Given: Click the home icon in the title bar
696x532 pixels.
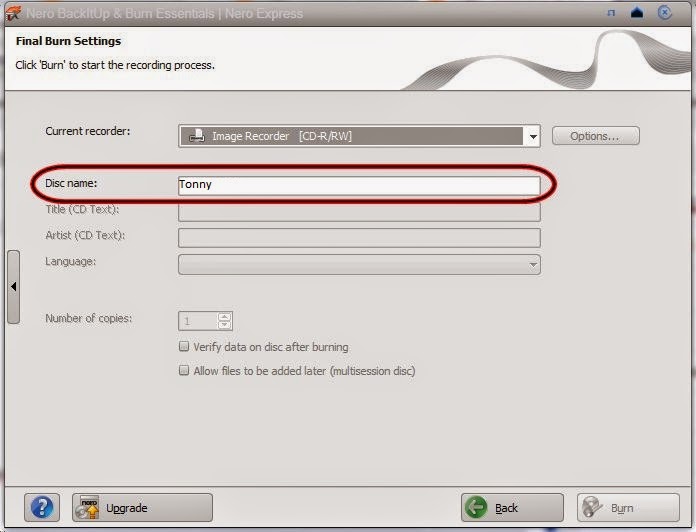Looking at the screenshot, I should (x=637, y=12).
